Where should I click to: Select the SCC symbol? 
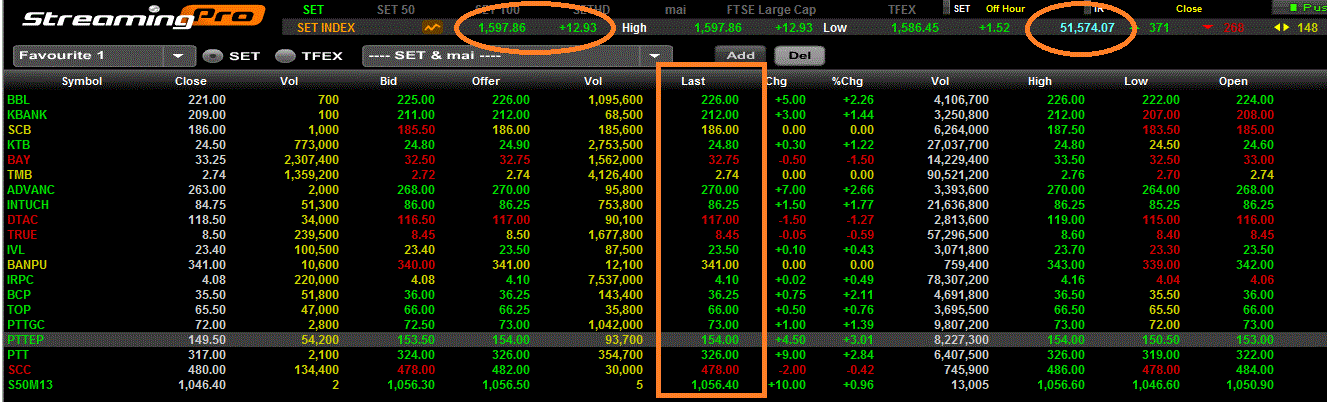coord(19,370)
